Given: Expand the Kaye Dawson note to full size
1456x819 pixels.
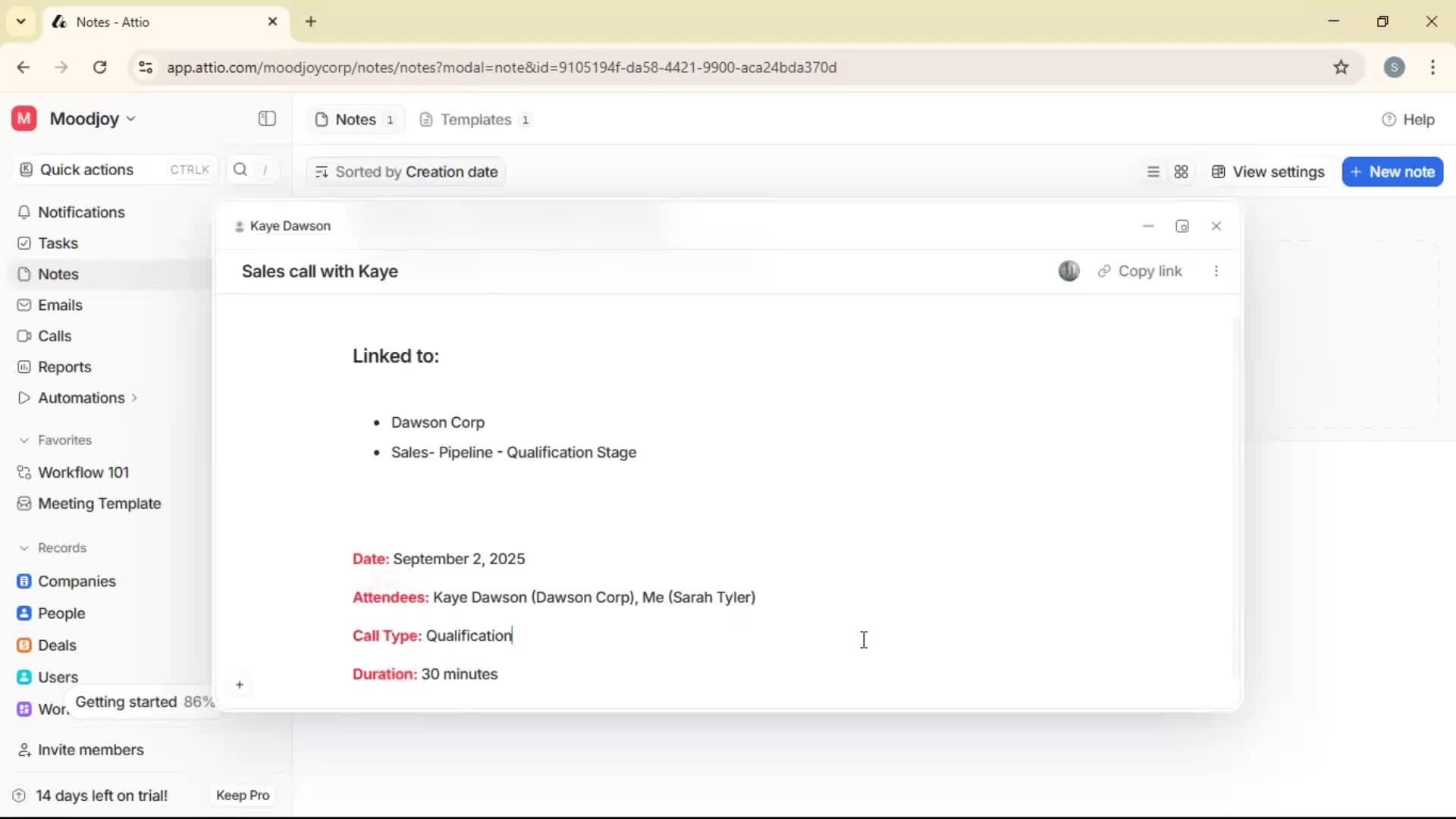Looking at the screenshot, I should click(x=1182, y=226).
